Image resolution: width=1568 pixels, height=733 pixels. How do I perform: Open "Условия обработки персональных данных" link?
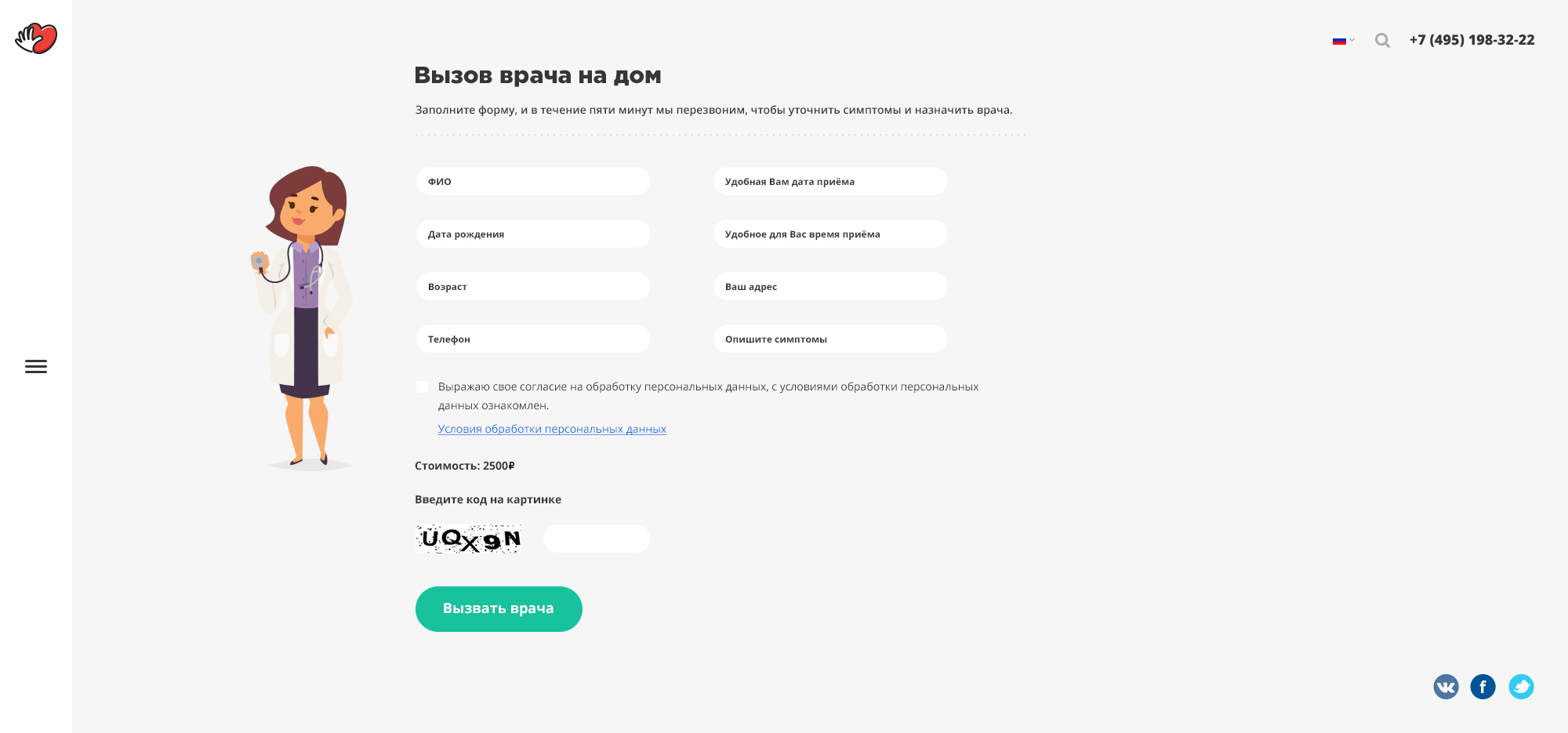click(552, 429)
